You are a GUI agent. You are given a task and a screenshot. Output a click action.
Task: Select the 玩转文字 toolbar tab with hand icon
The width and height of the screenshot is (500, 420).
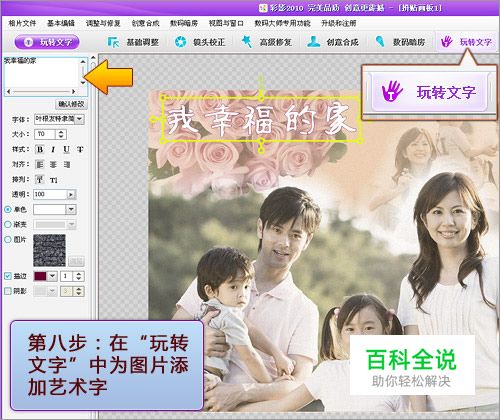pos(467,42)
